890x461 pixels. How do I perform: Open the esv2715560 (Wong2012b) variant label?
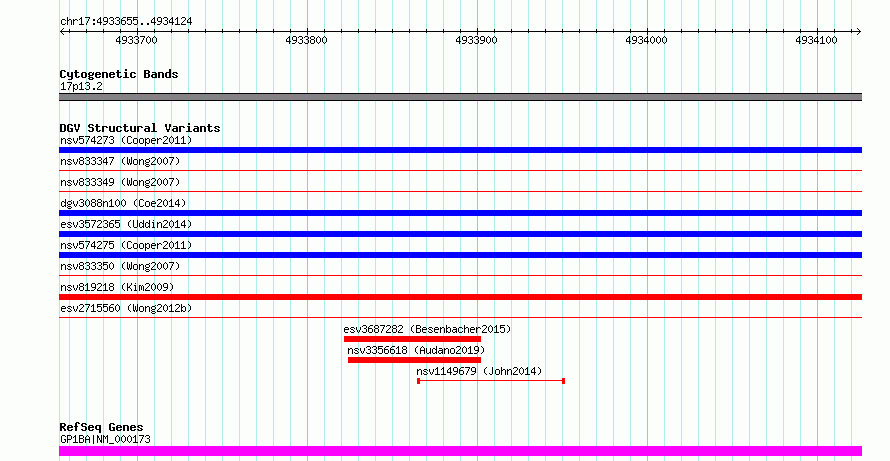coord(126,308)
